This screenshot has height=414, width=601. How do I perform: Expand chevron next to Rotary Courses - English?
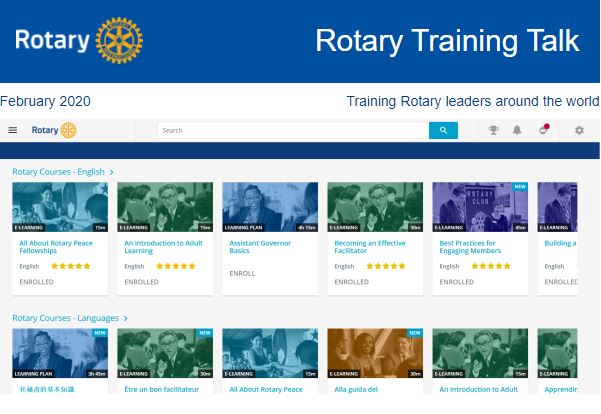pyautogui.click(x=112, y=172)
